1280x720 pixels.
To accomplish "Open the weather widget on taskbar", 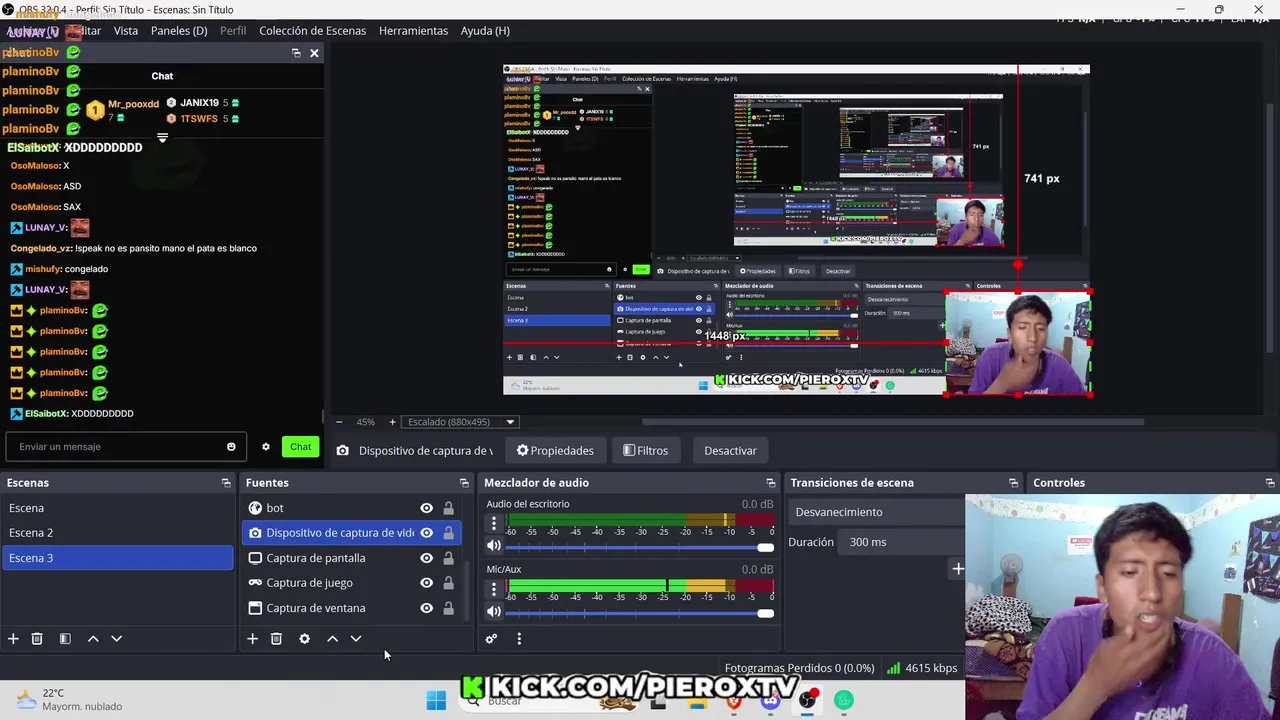I will [70, 699].
